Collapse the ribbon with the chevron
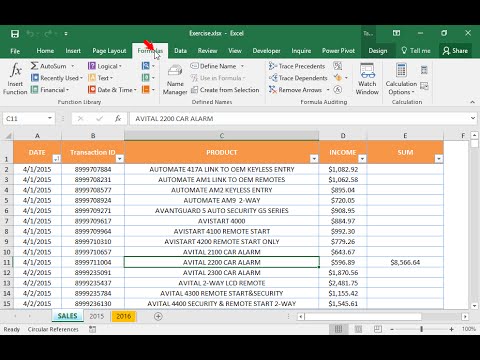The height and width of the screenshot is (360, 480). [472, 102]
